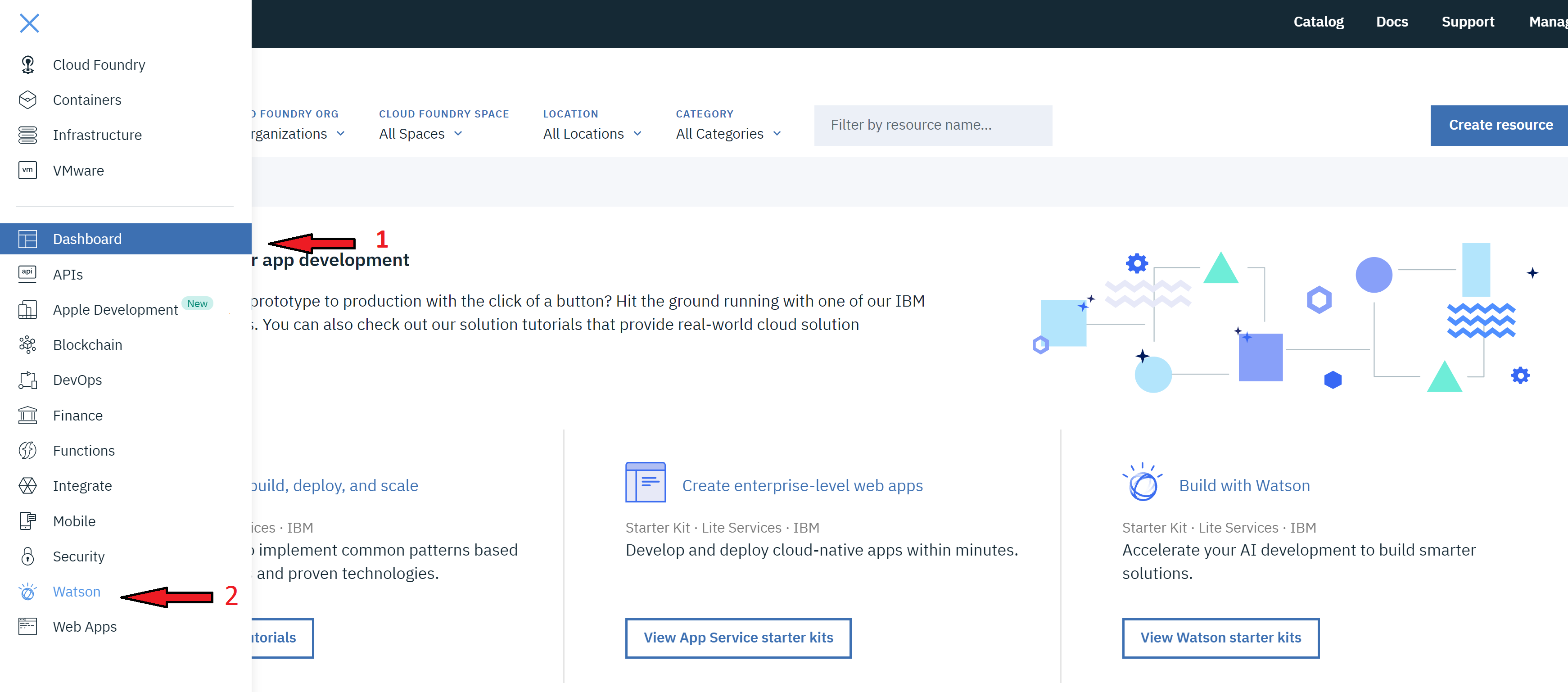Click the Cloud Foundry icon
This screenshot has height=692, width=1568.
click(27, 64)
